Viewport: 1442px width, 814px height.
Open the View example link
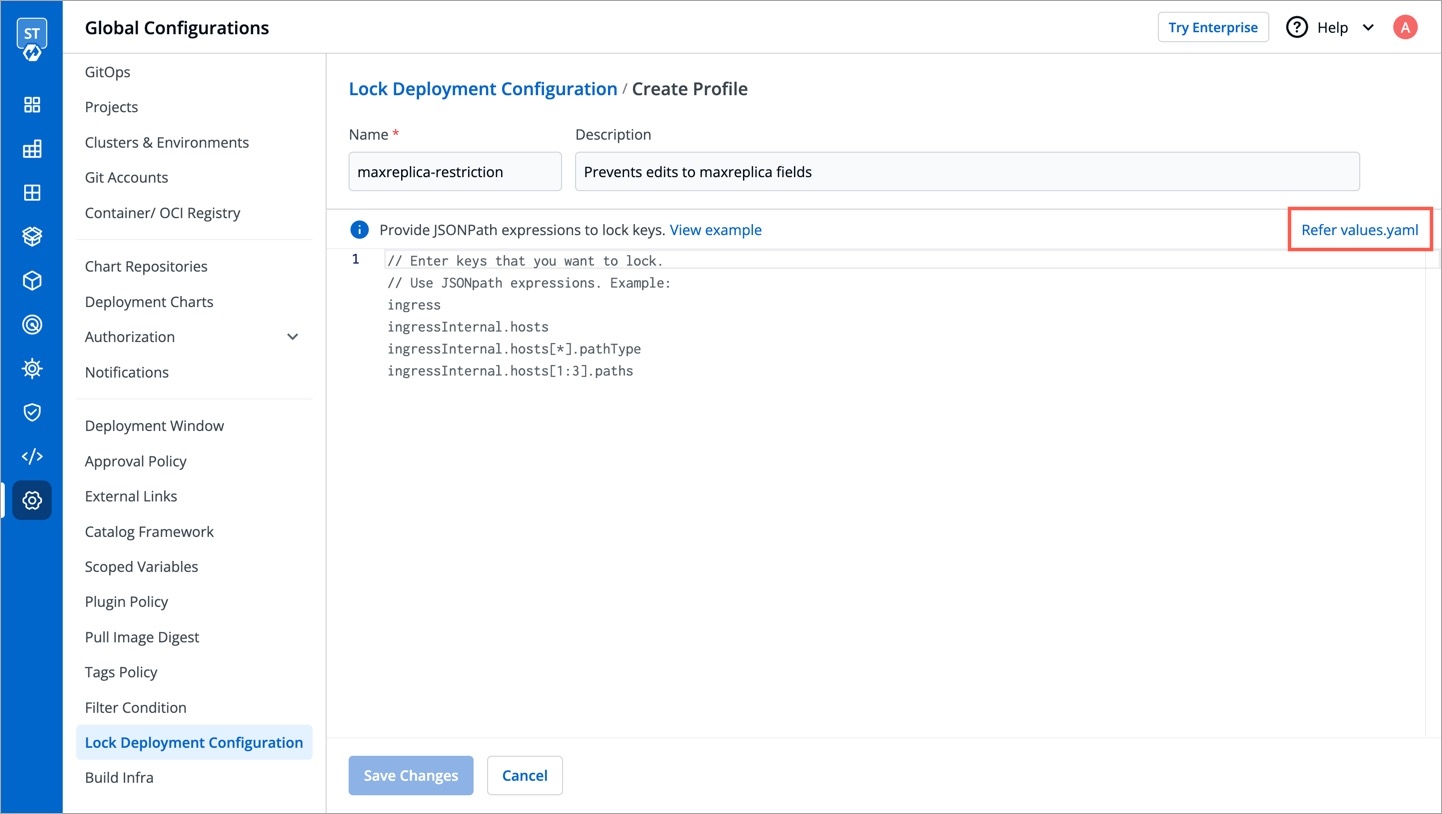(x=715, y=230)
